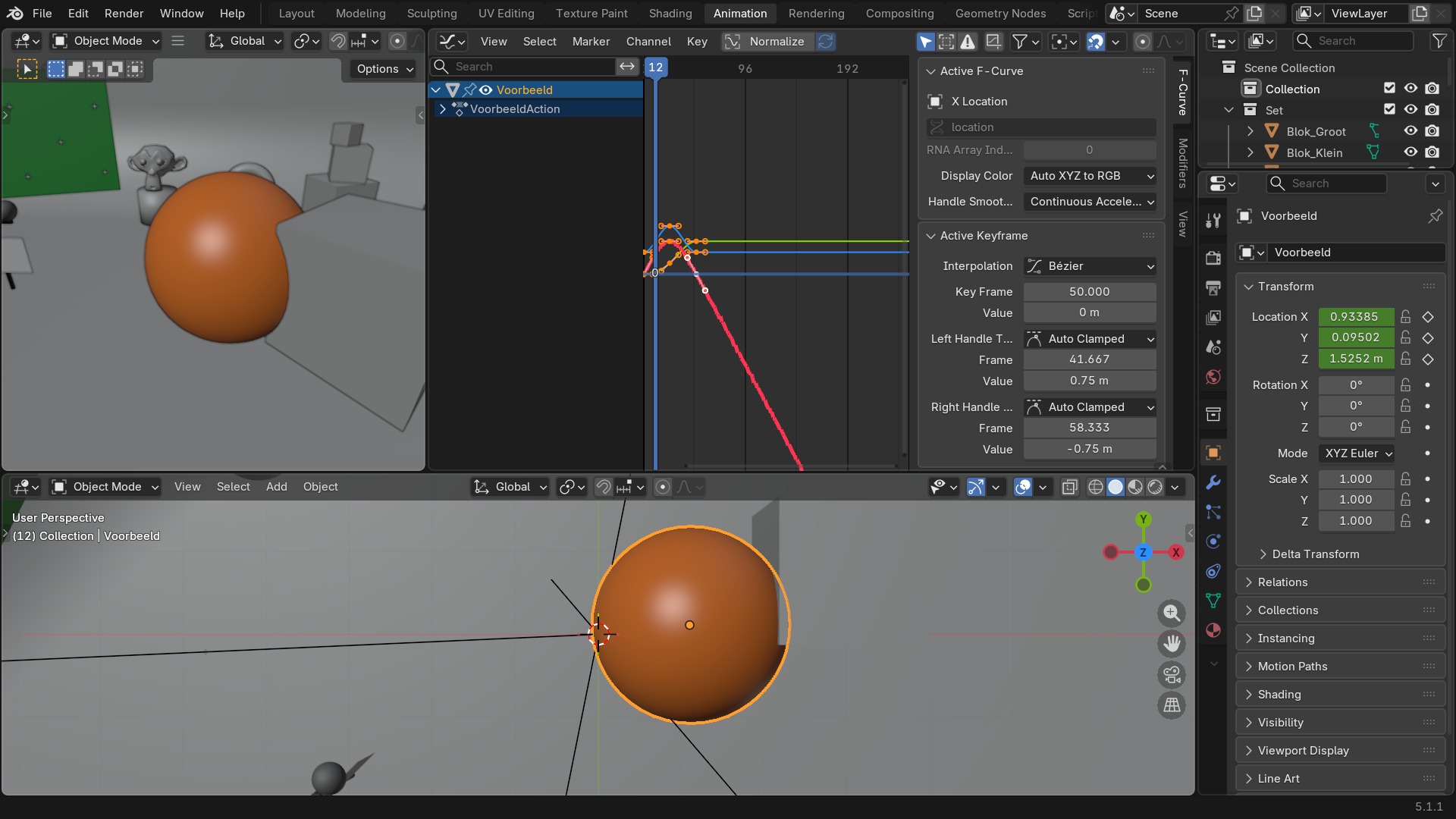Image resolution: width=1456 pixels, height=819 pixels.
Task: Open the Interpolation Bézier dropdown
Action: click(x=1090, y=266)
